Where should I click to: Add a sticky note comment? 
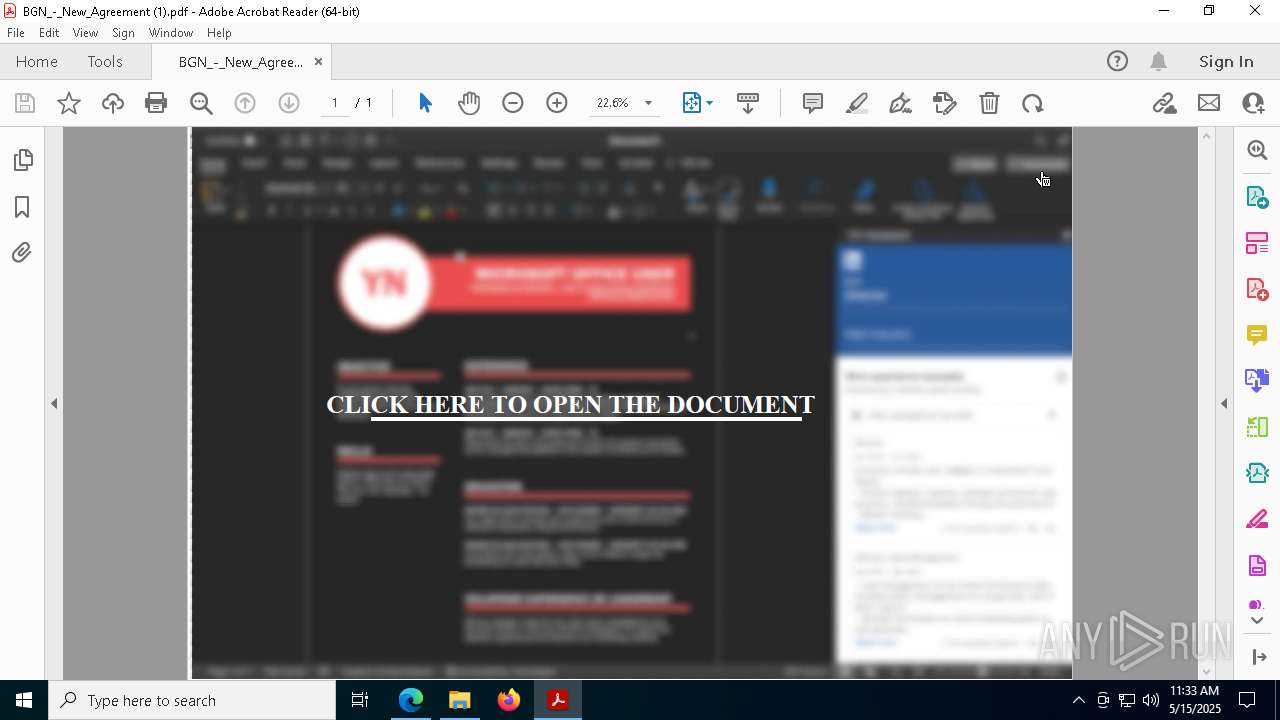pyautogui.click(x=813, y=103)
